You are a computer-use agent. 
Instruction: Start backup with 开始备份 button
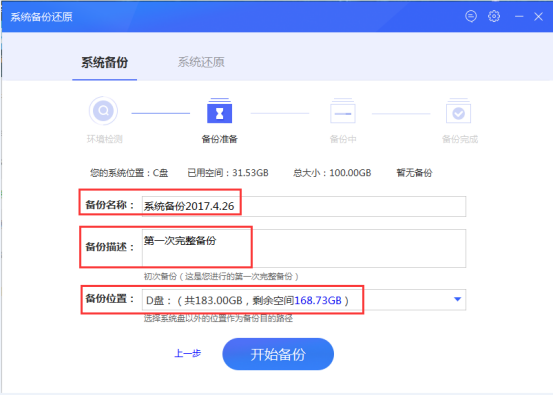[x=278, y=354]
